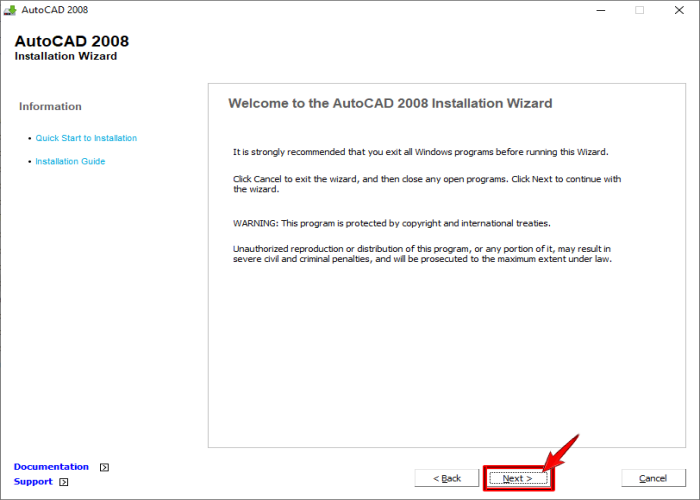Viewport: 700px width, 500px height.
Task: Click the Next button to continue
Action: (x=518, y=478)
